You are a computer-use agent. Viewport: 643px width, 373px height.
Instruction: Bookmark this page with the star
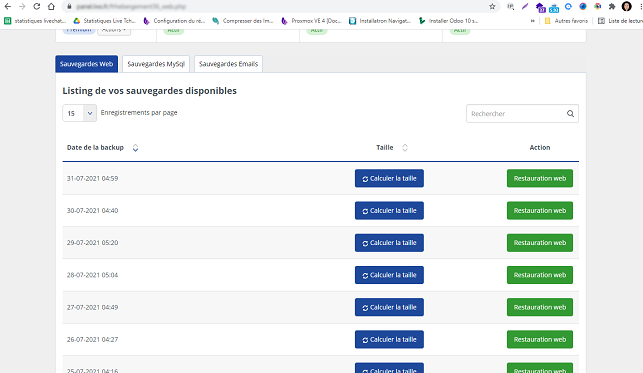coord(492,7)
